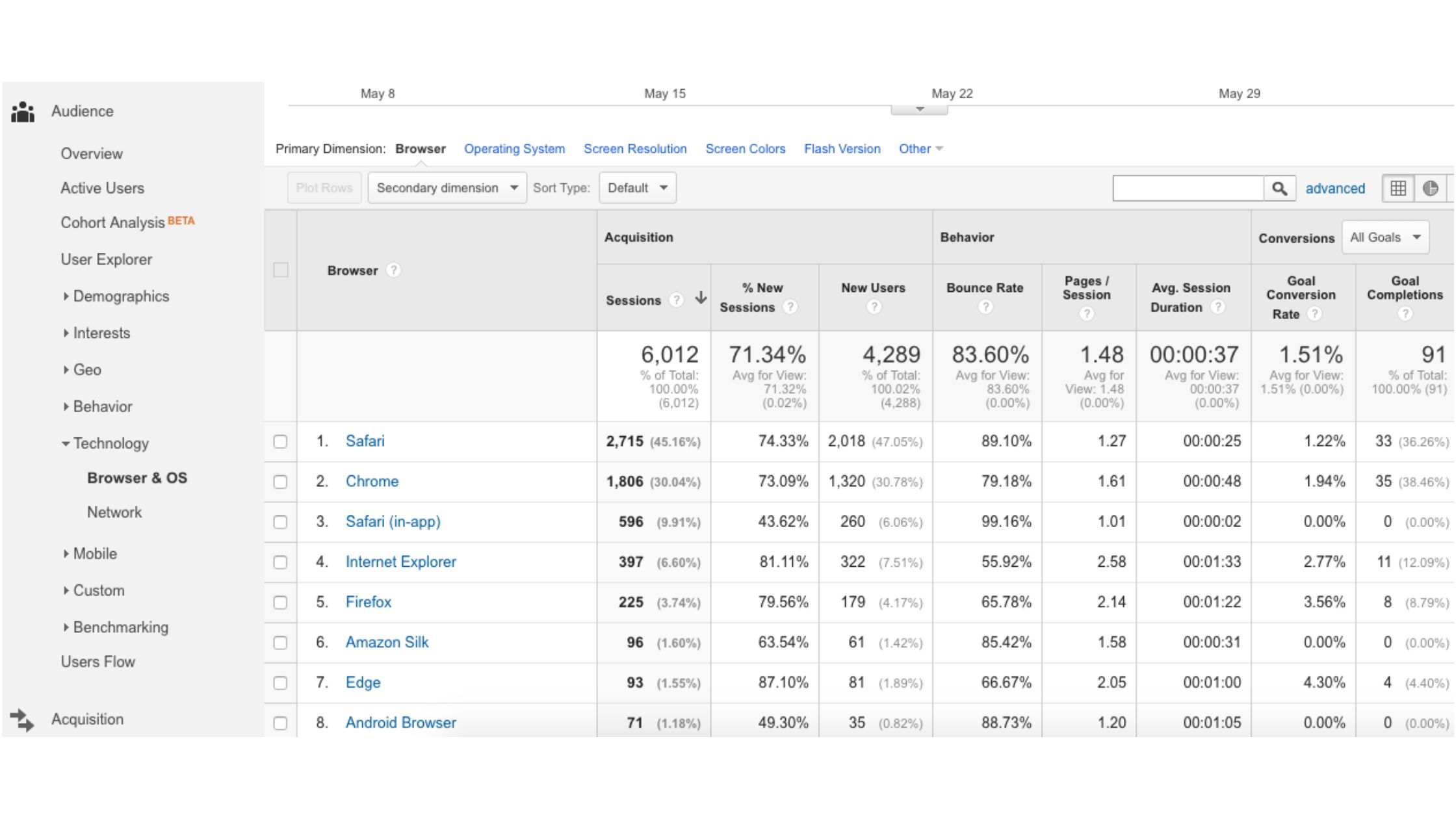Expand the Interests section
This screenshot has height=819, width=1456.
coord(96,333)
